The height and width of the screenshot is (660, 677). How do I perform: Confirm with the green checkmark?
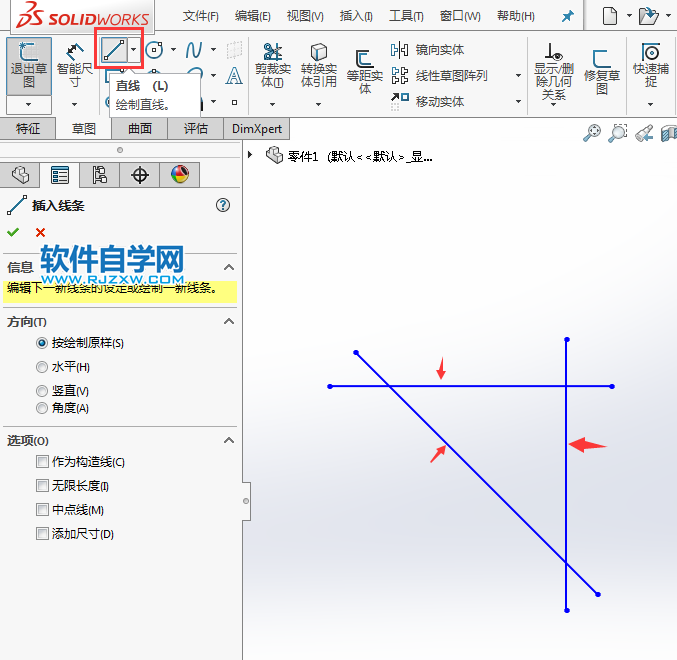pos(13,232)
